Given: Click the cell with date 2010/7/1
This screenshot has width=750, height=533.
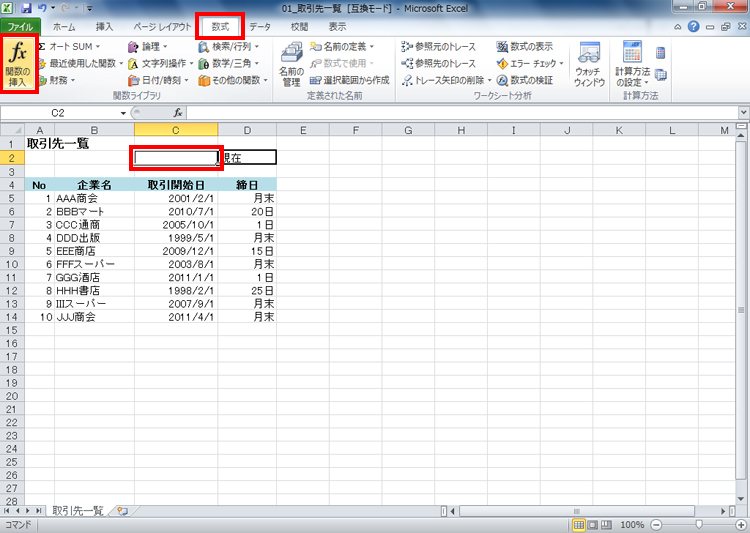Looking at the screenshot, I should pyautogui.click(x=176, y=211).
